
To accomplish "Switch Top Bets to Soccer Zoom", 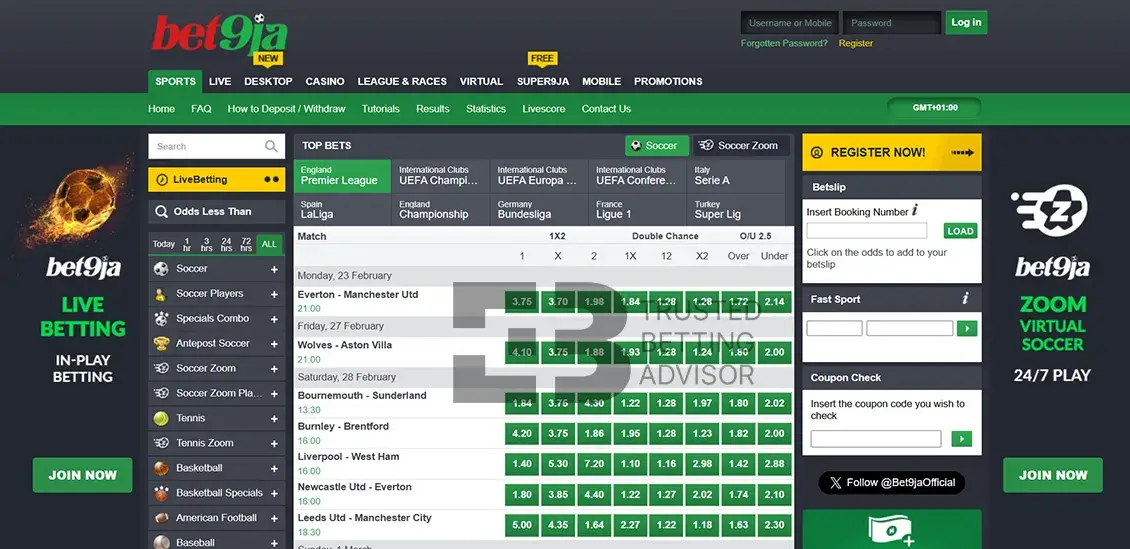I will pos(741,146).
